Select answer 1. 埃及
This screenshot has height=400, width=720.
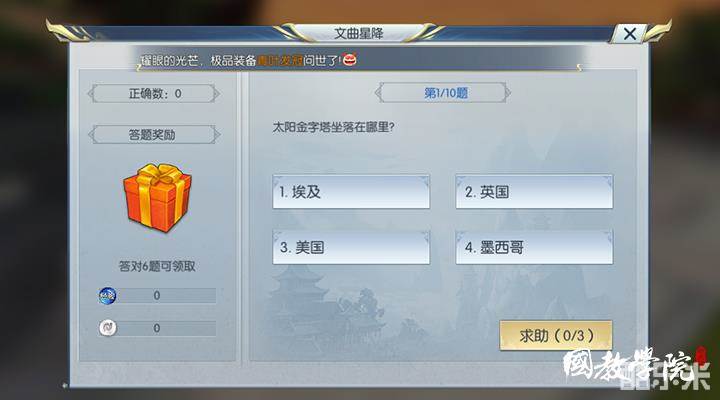[x=351, y=192]
